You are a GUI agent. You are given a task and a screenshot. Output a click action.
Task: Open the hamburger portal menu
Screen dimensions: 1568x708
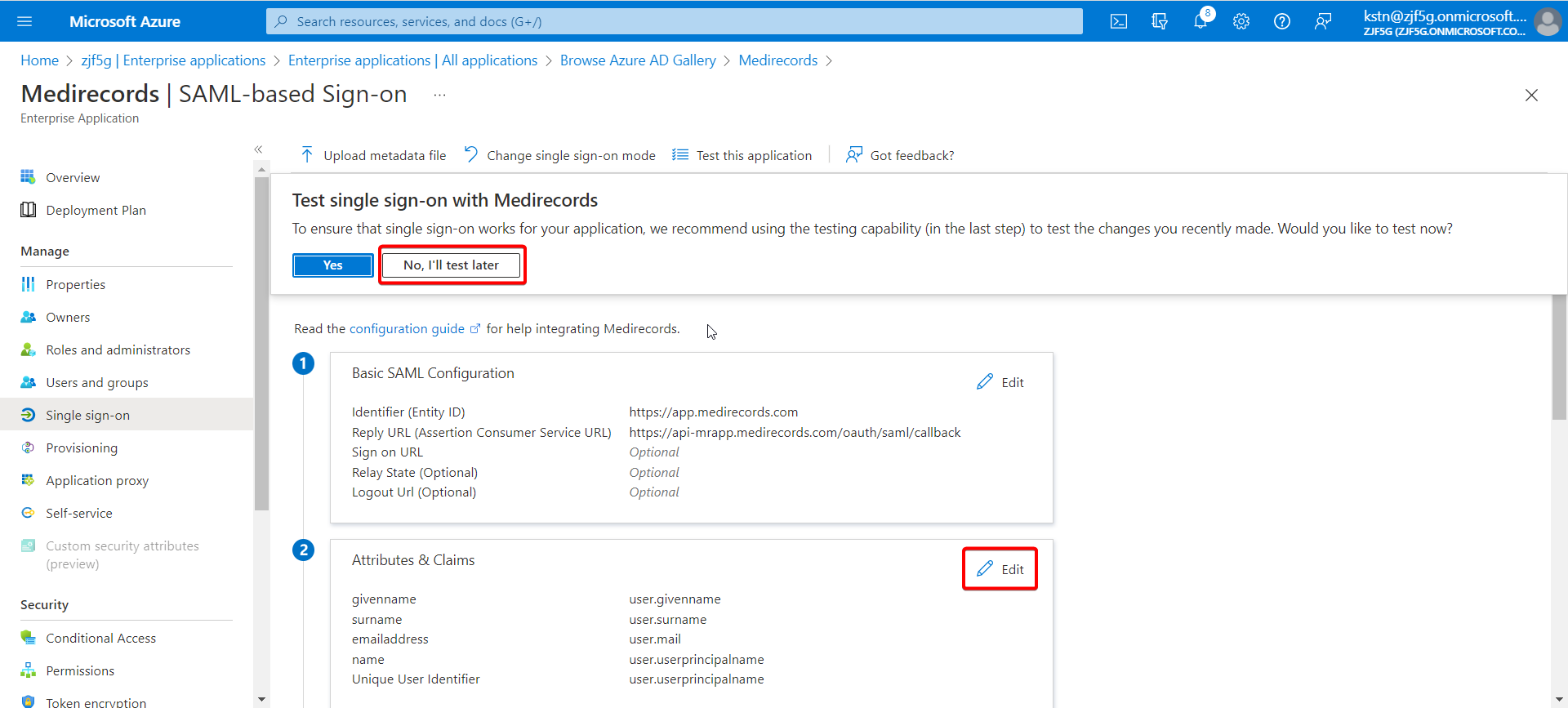coord(24,21)
